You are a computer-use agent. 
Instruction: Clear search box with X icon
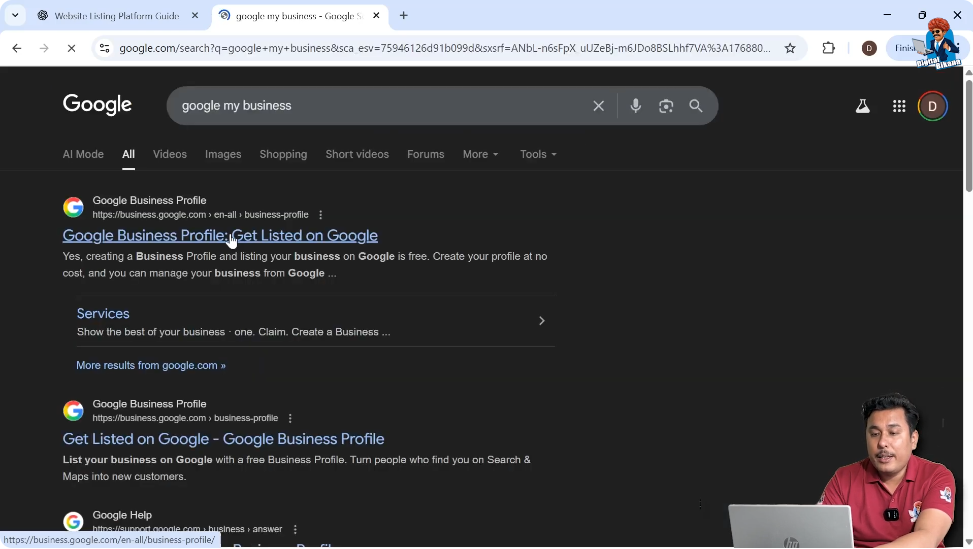tap(598, 106)
